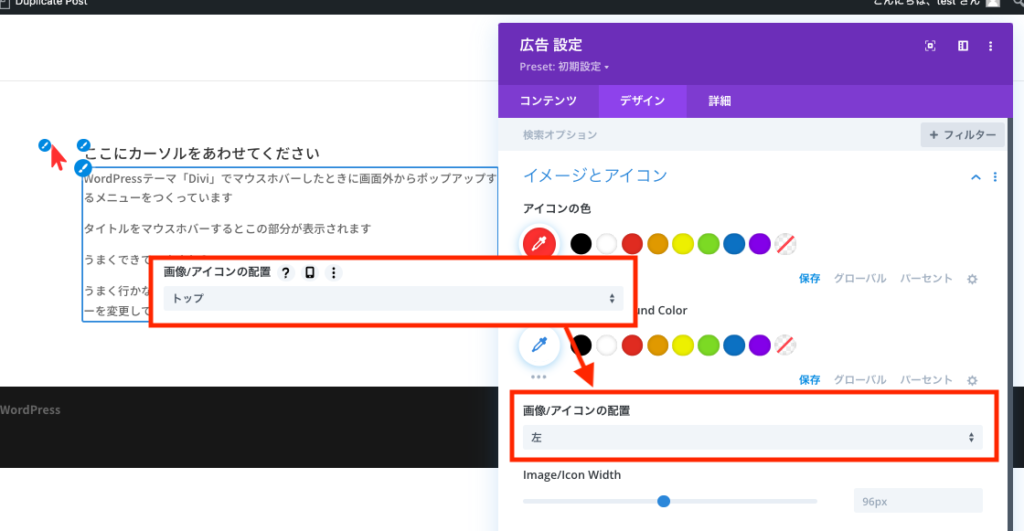Click the mobile responsive icon beside 画像/アイコンの配置
This screenshot has height=531, width=1024.
(x=310, y=273)
